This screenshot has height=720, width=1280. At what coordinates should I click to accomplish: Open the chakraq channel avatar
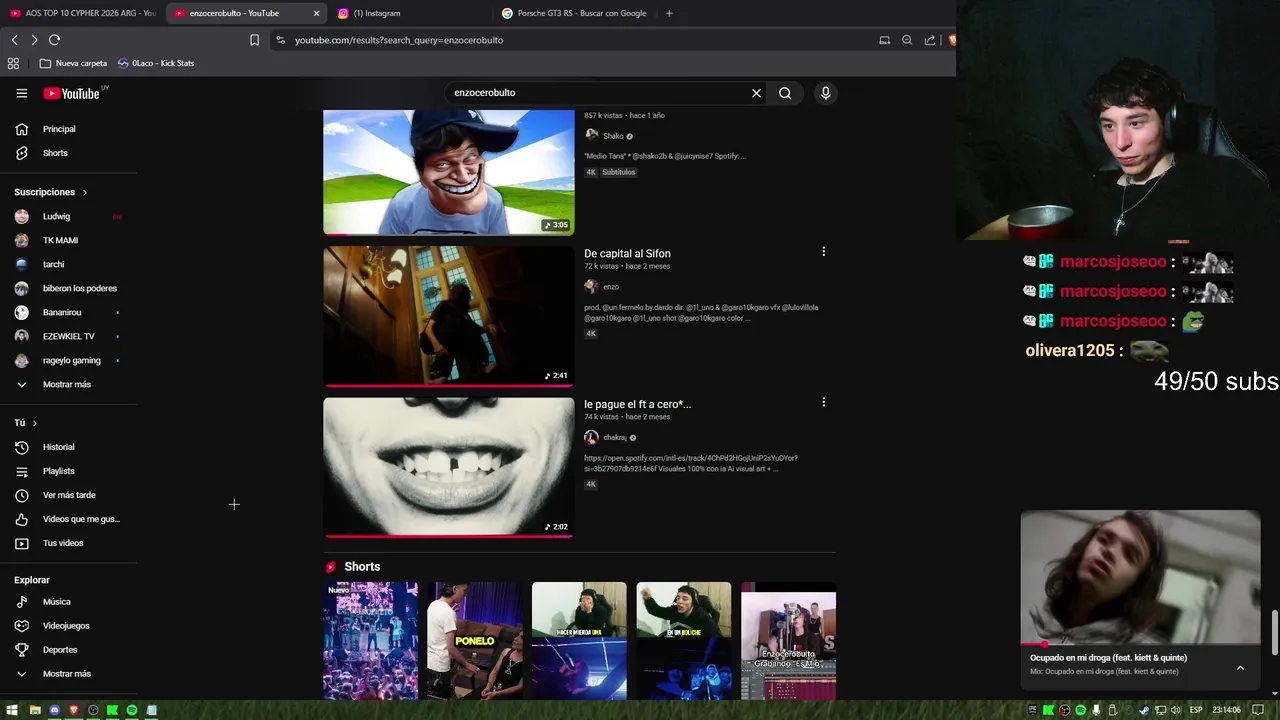pyautogui.click(x=591, y=437)
